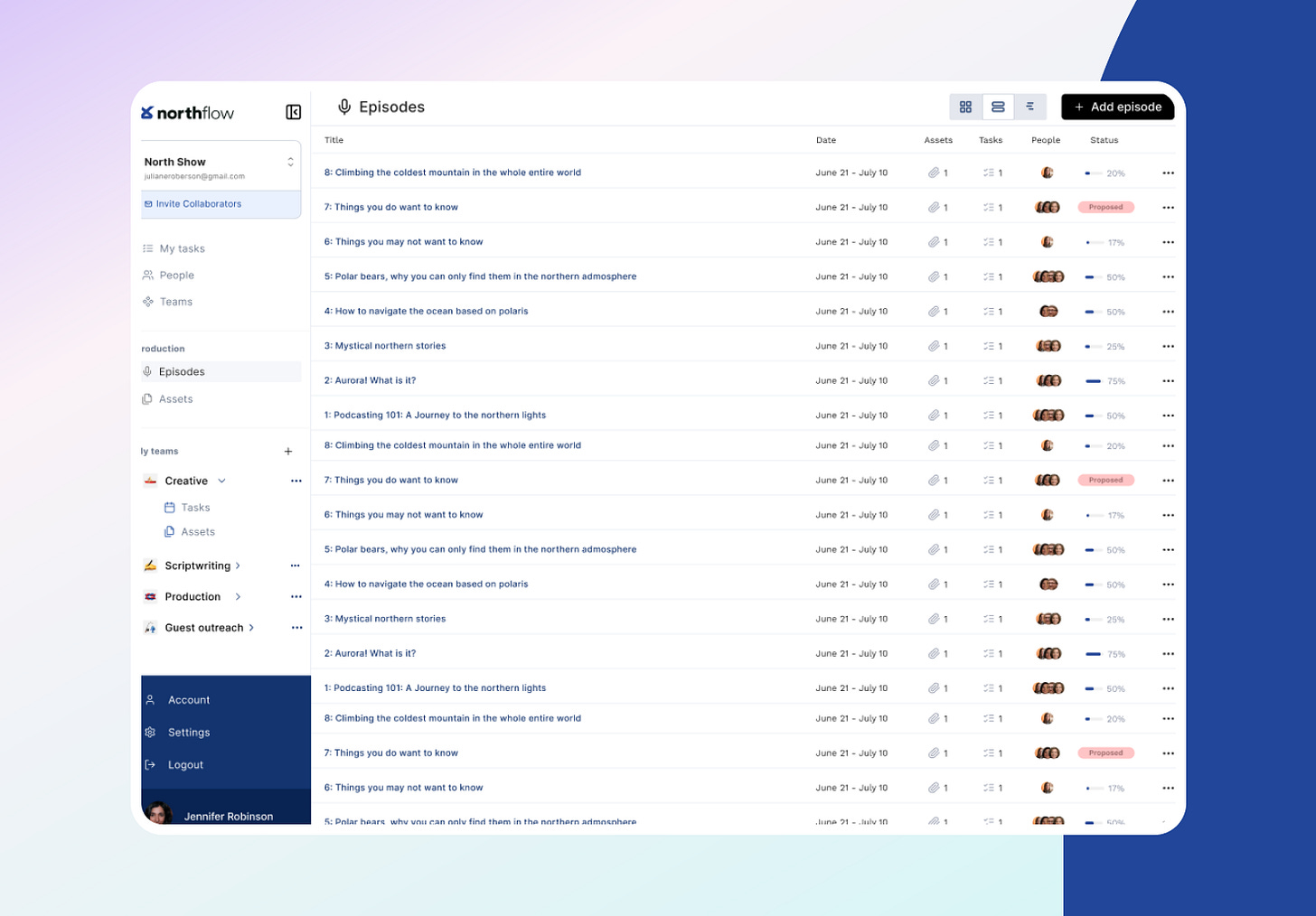This screenshot has width=1316, height=916.
Task: Open the Teams page
Action: coord(167,302)
